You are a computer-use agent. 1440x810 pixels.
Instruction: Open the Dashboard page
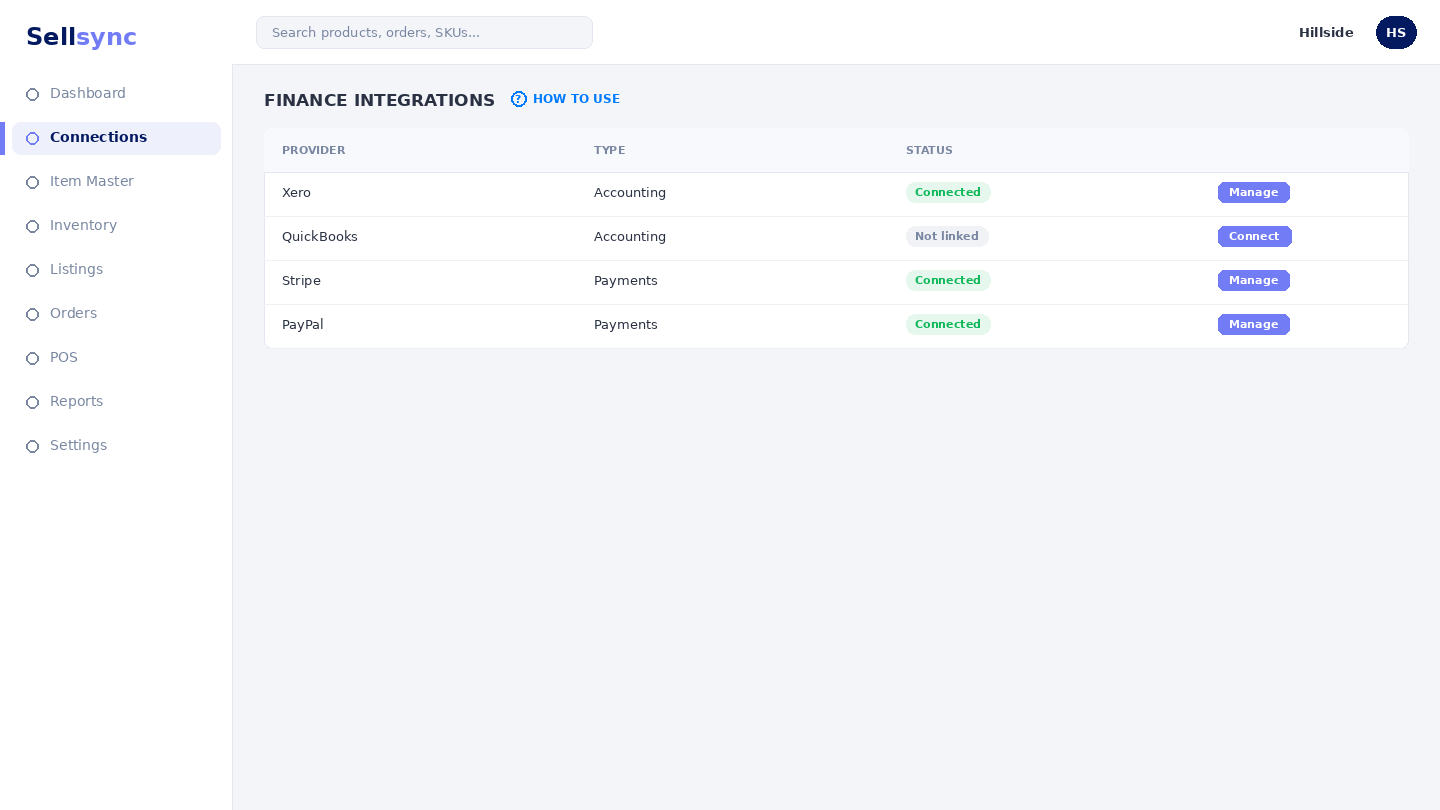[88, 93]
